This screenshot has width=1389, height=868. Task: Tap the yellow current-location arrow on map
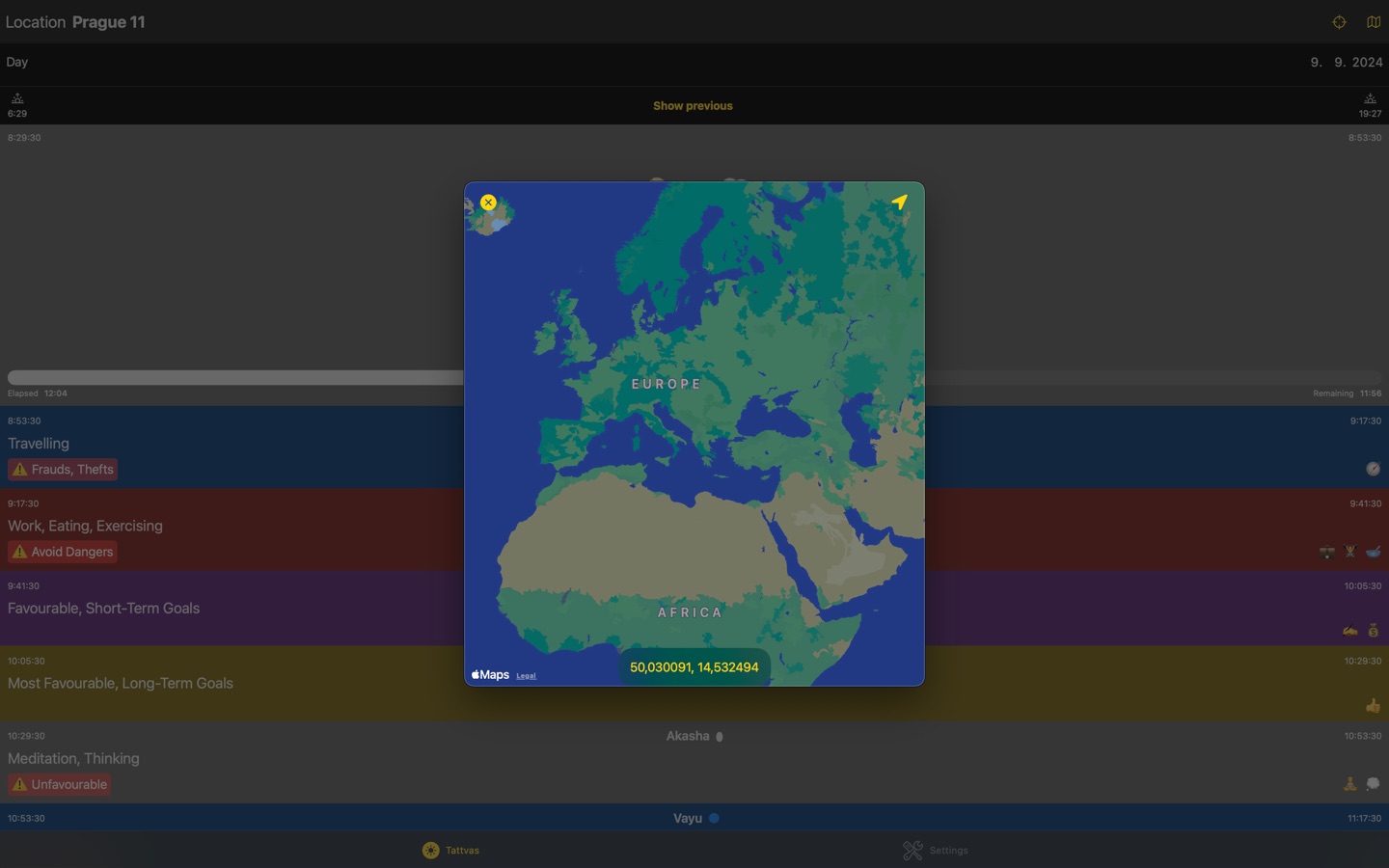click(899, 202)
